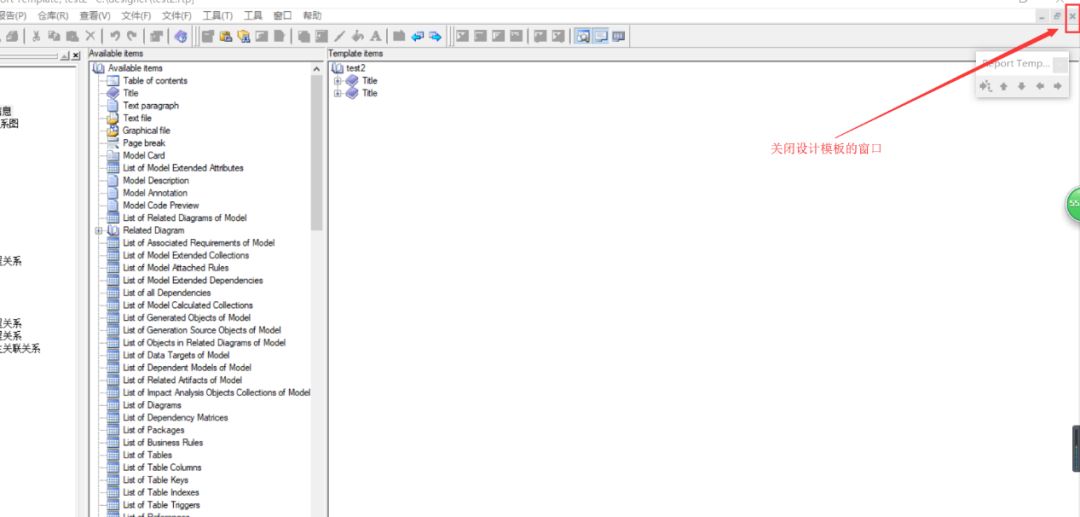This screenshot has height=517, width=1080.
Task: Select List of Data Targets of Model
Action: [176, 355]
